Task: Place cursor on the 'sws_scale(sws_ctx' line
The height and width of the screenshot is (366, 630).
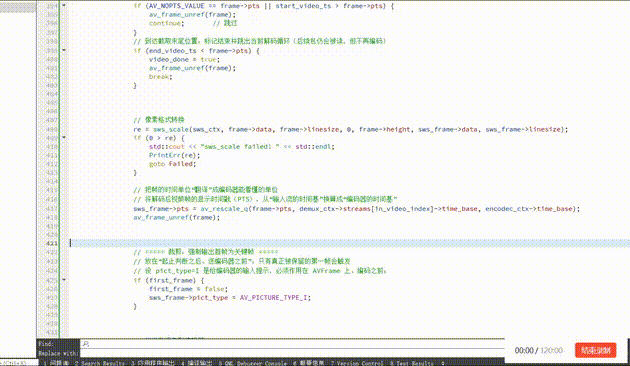Action: point(350,129)
